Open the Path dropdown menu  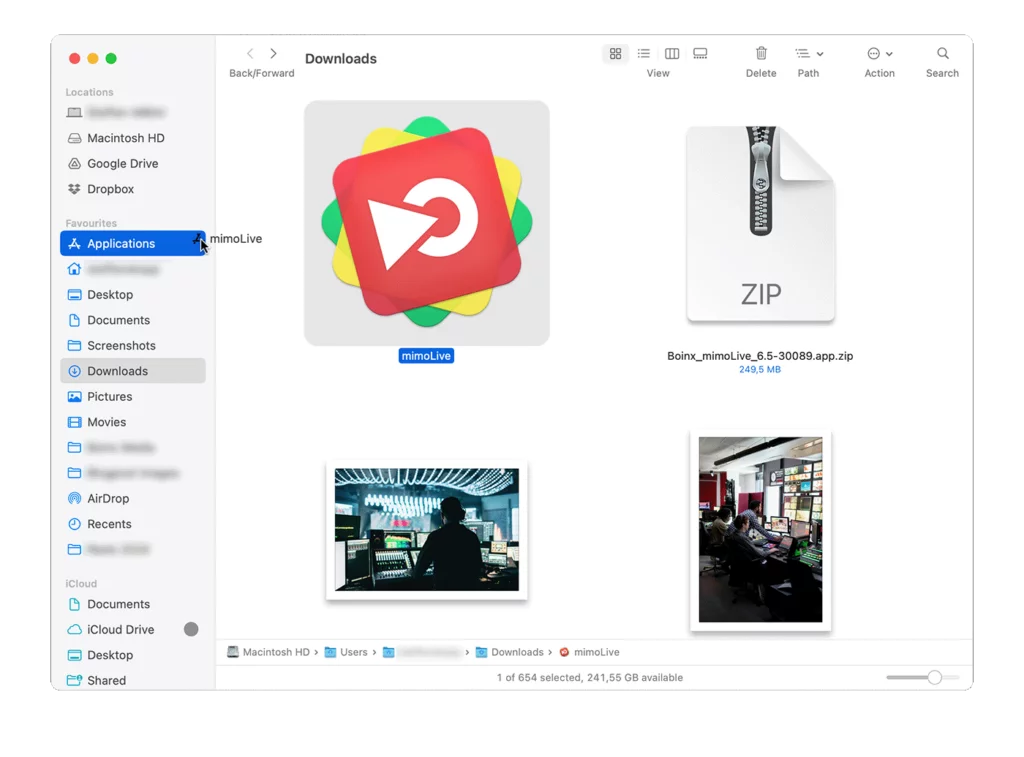808,54
